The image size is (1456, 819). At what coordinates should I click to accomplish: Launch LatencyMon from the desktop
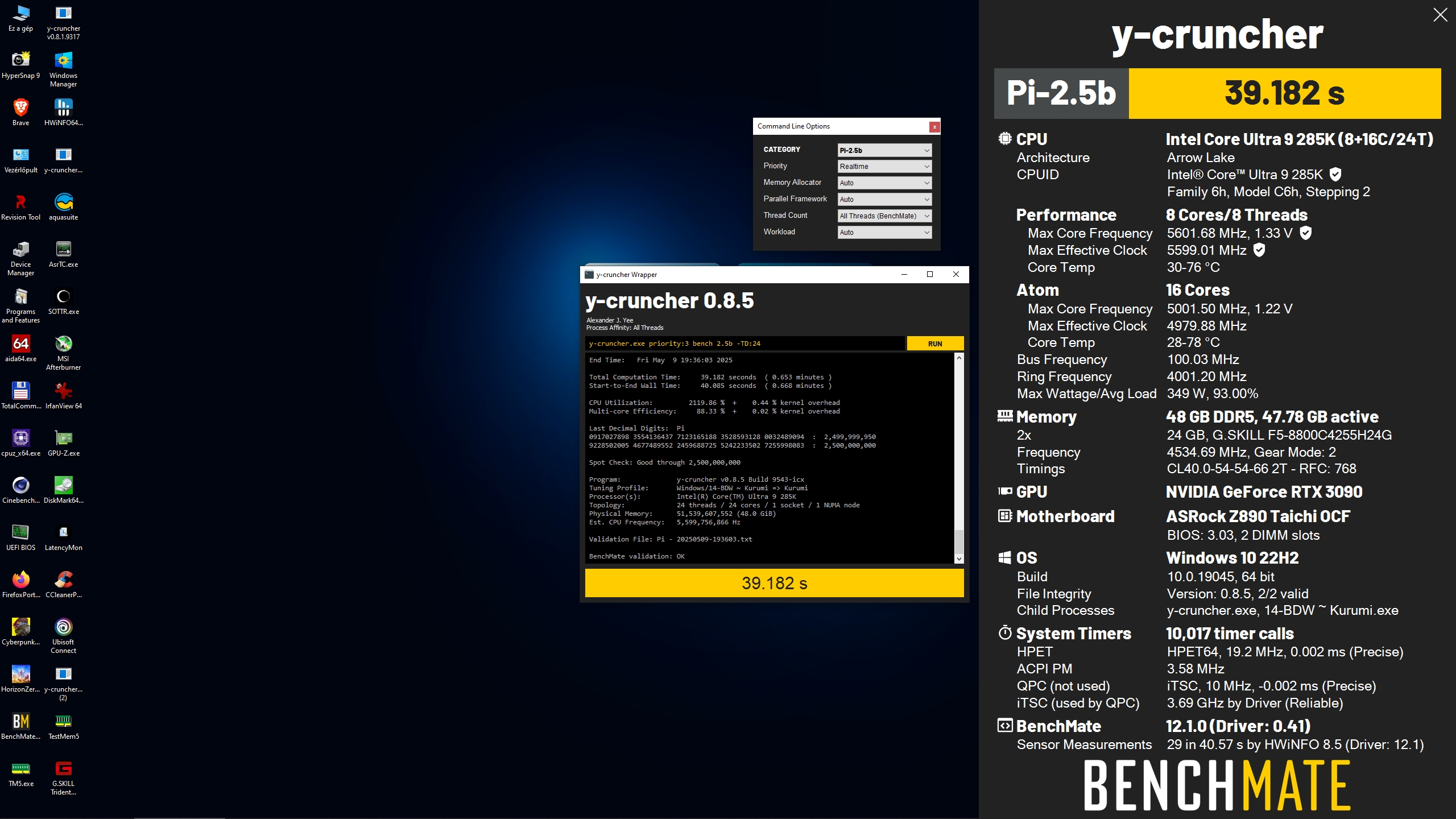(x=63, y=537)
